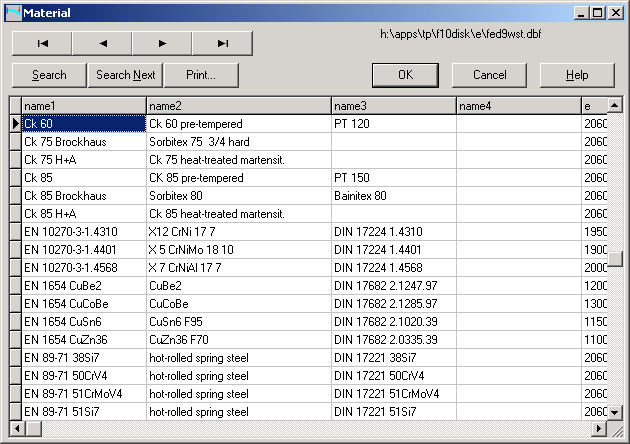The image size is (630, 444).
Task: Click the name2 column header
Action: pos(238,105)
